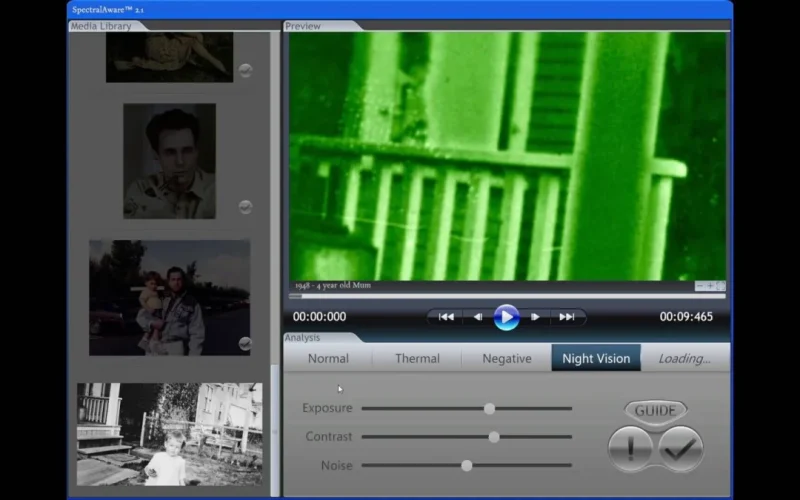This screenshot has height=500, width=800.
Task: Select the Night Vision analysis tab
Action: (596, 358)
